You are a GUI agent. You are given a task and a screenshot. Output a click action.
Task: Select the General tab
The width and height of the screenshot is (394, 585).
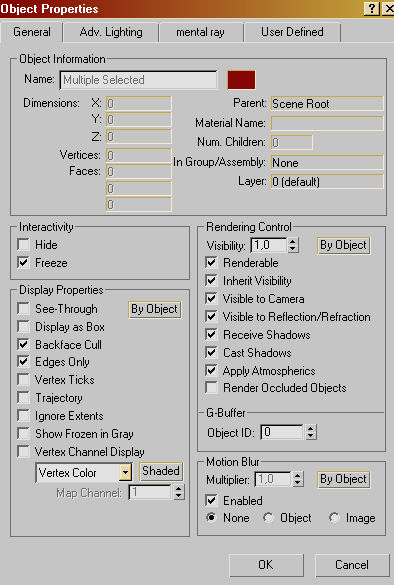click(32, 32)
